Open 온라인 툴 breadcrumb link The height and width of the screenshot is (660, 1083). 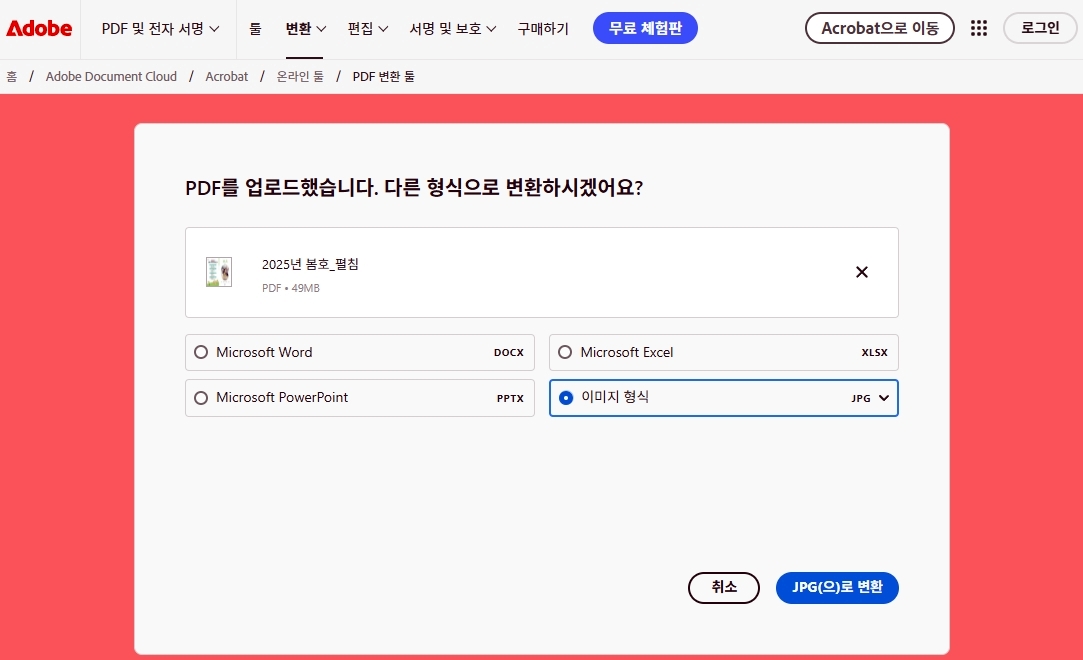coord(300,77)
